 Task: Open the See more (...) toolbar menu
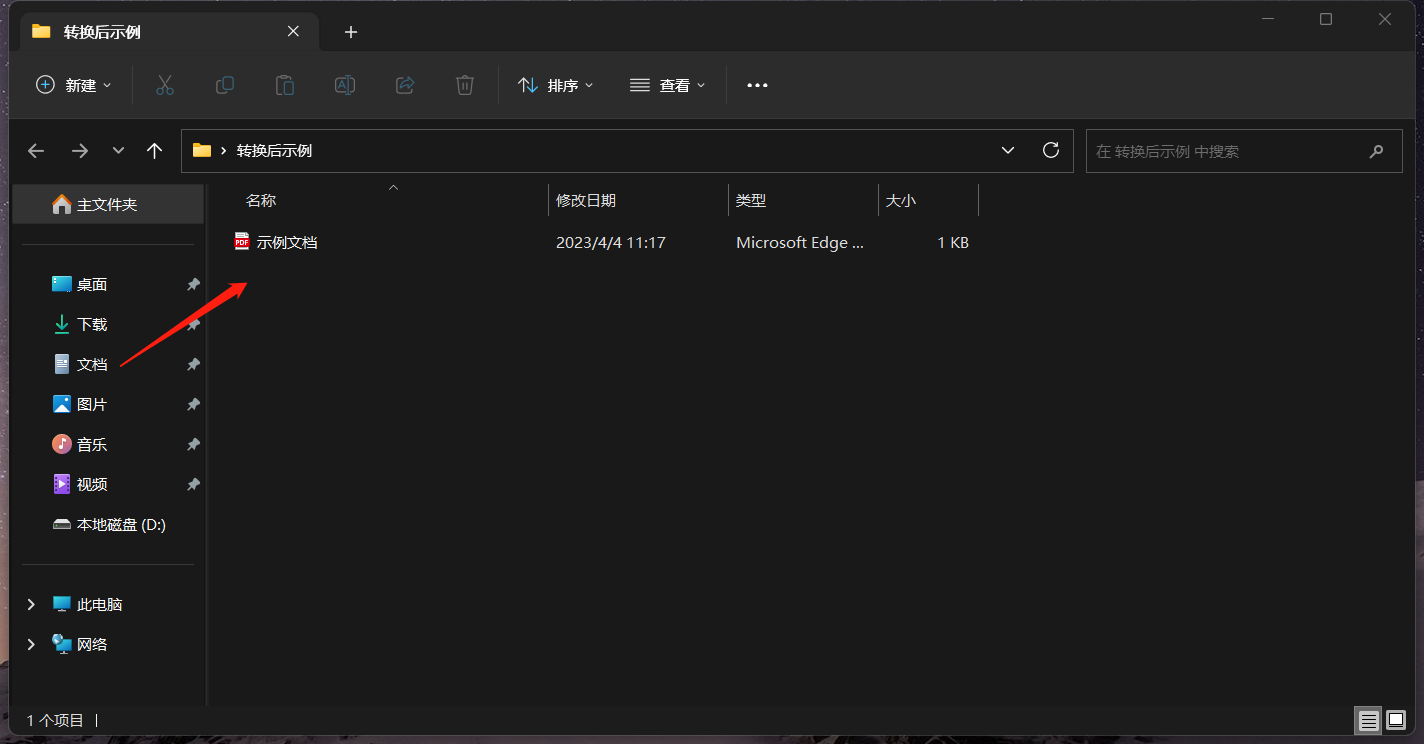point(756,85)
